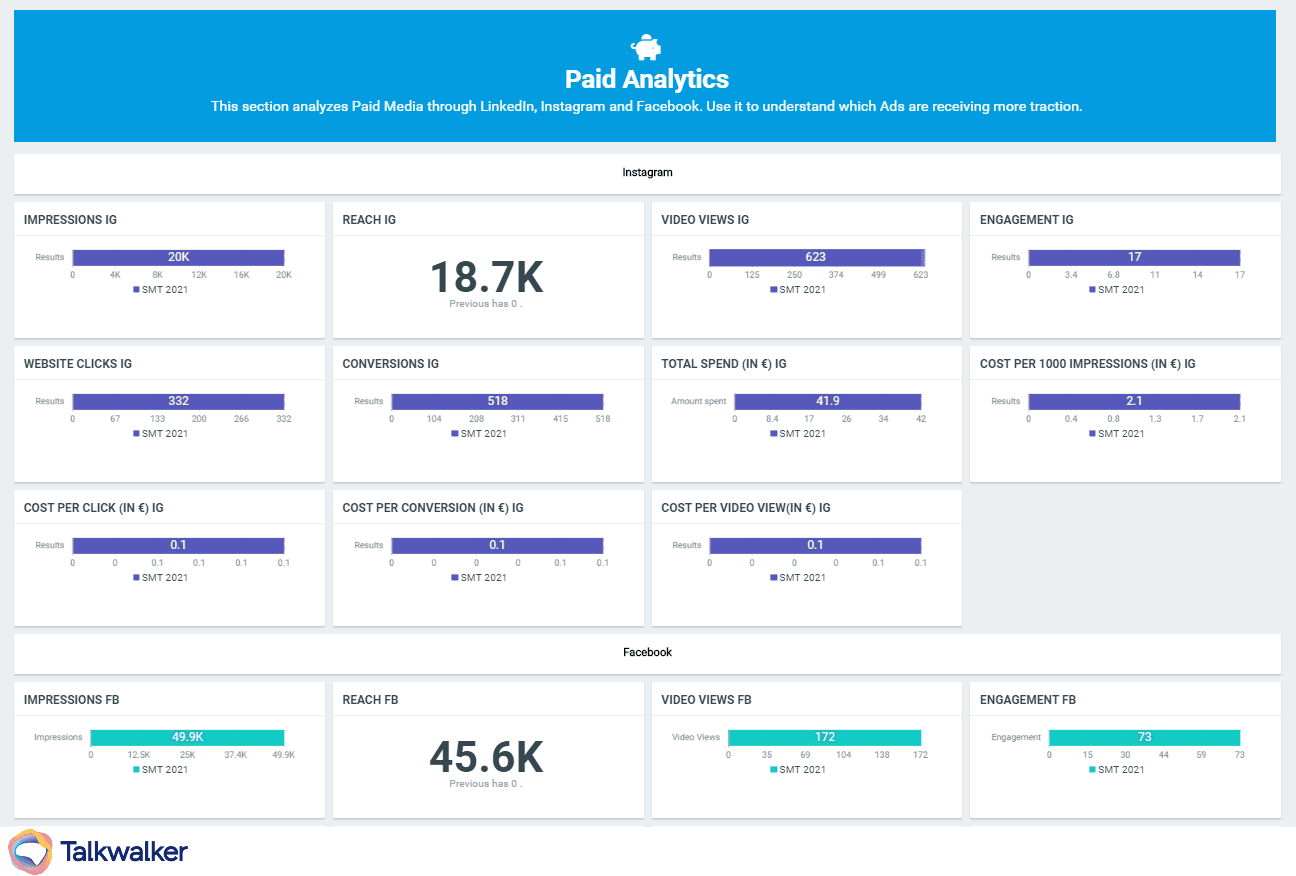
Task: Click the Talkwalker logo
Action: click(x=97, y=851)
